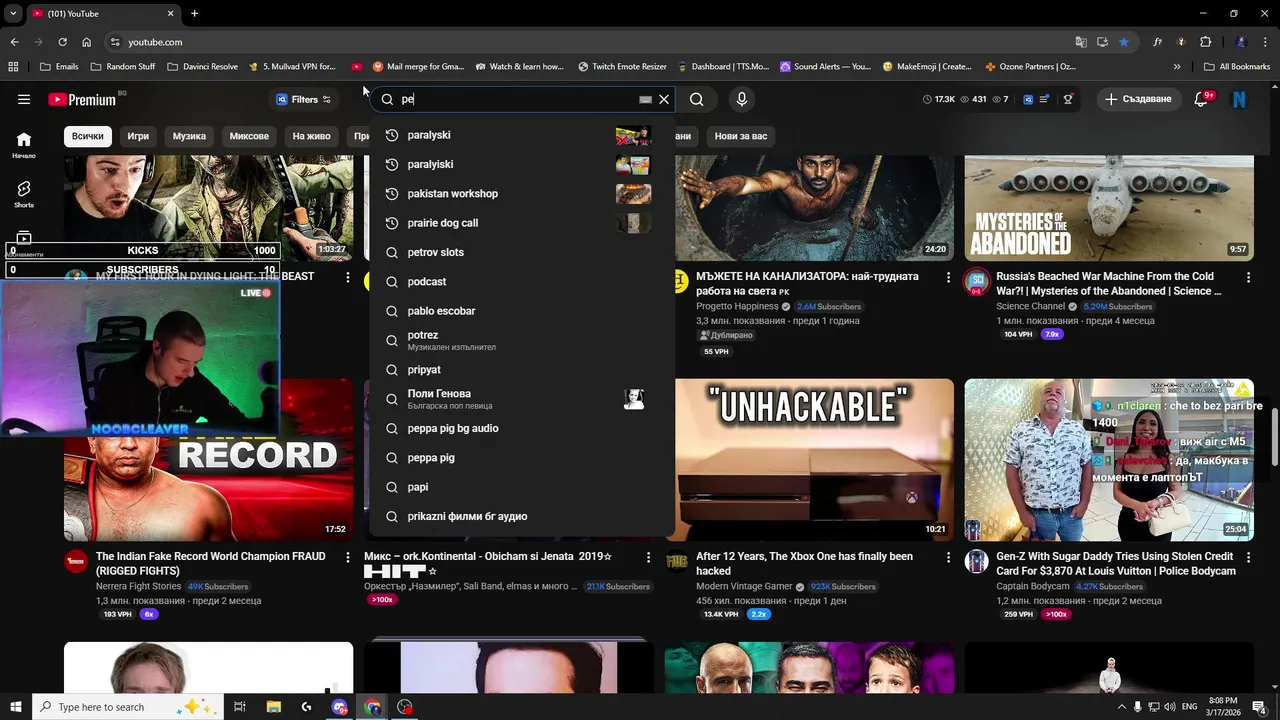Open more options for МЪЖЕТЕ НА КАНАЛИЗАТОРА video
Screen dimensions: 1280x720
coord(948,277)
